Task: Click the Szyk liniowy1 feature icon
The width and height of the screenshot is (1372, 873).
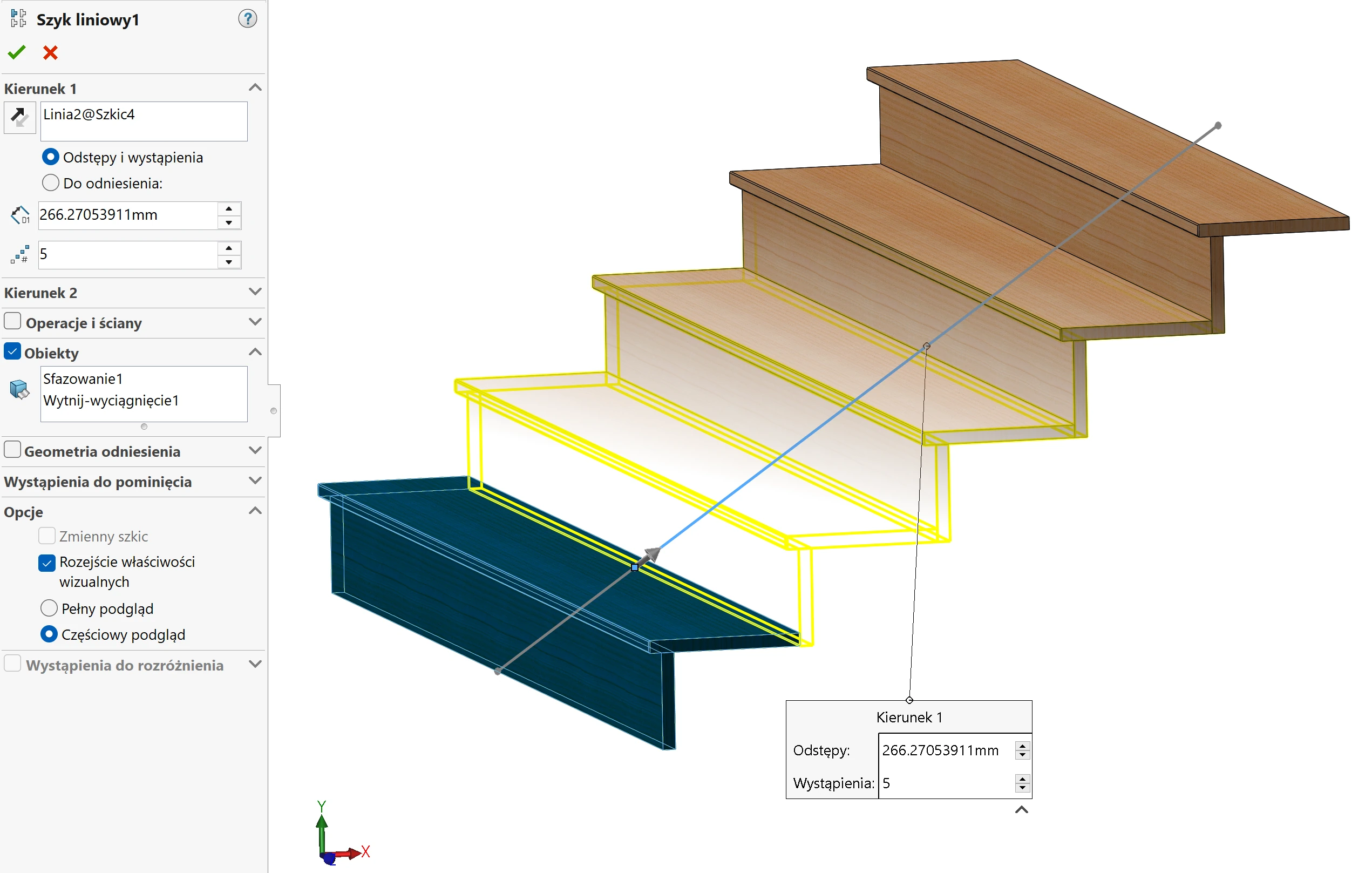Action: [x=18, y=19]
